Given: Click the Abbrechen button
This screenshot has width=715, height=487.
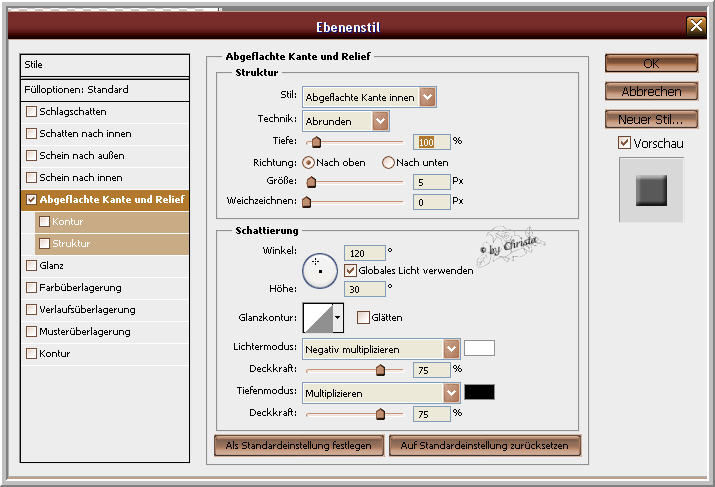Looking at the screenshot, I should (651, 91).
